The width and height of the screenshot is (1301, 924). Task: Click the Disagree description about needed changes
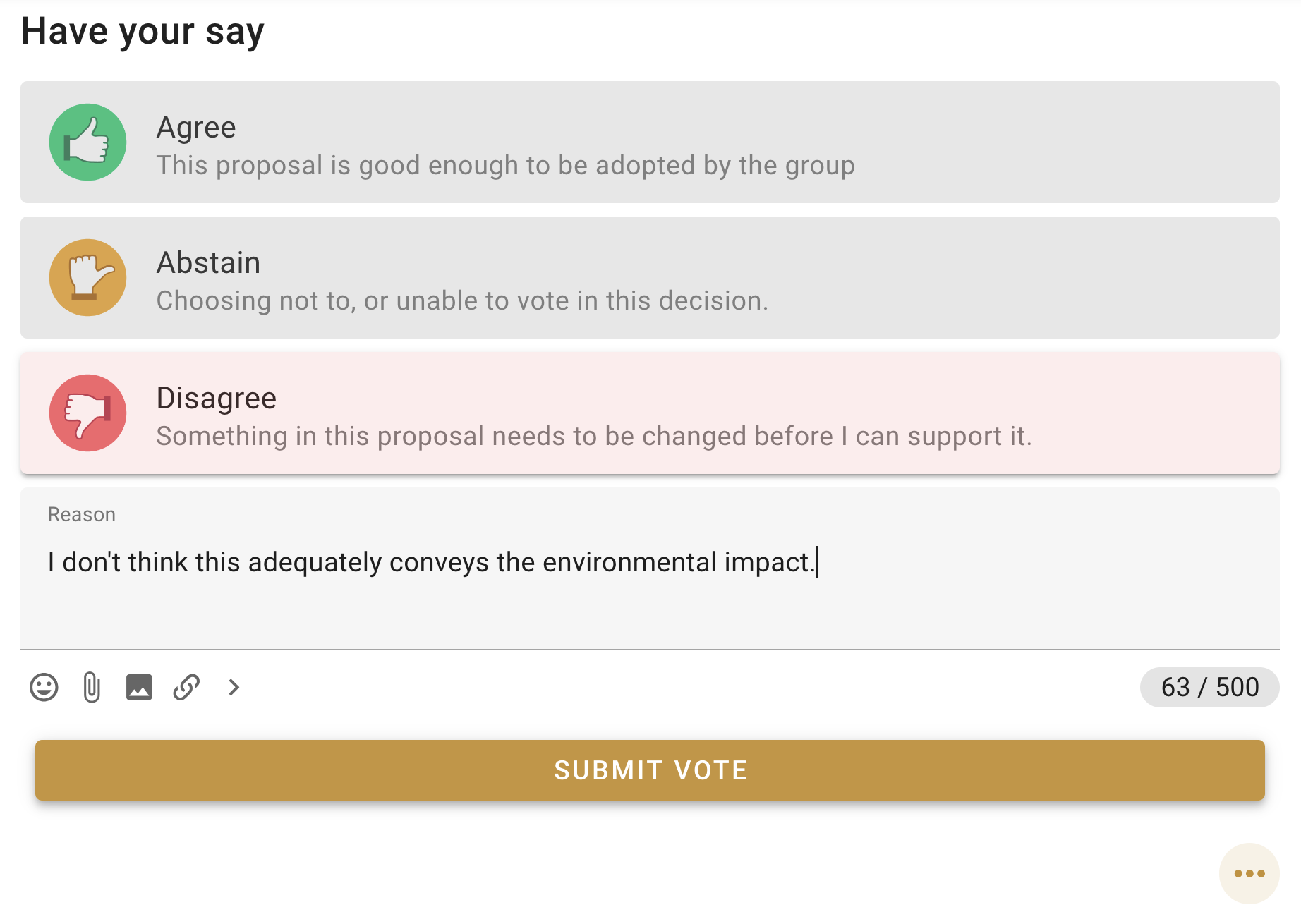593,437
